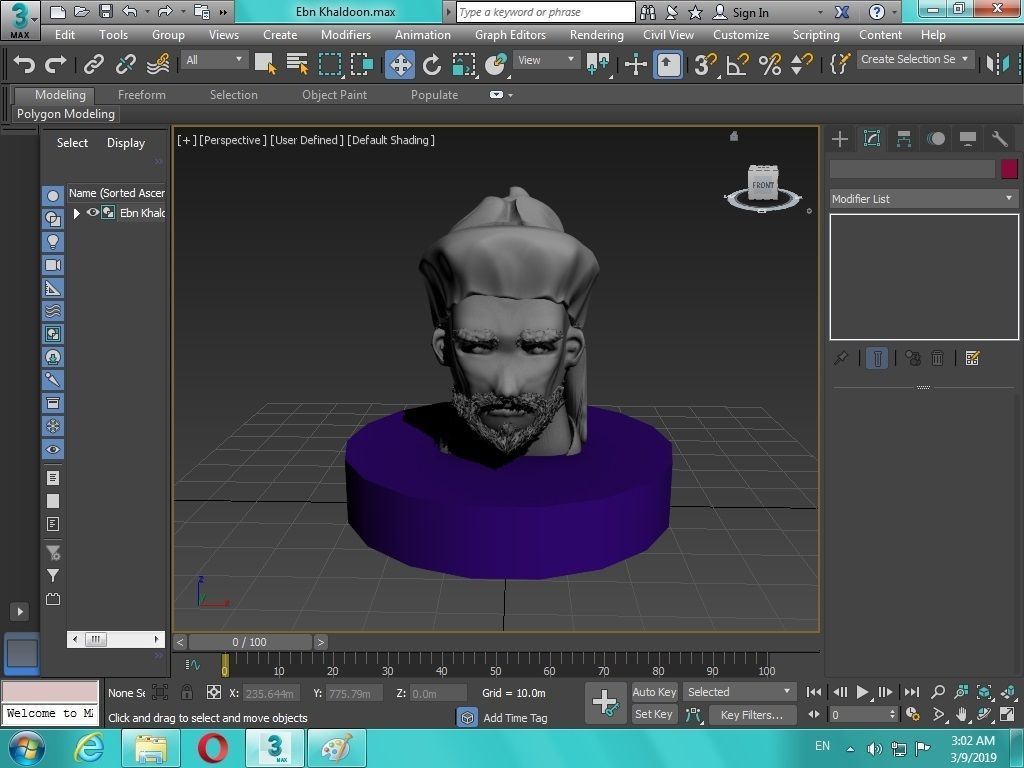Viewport: 1024px width, 768px height.
Task: Toggle the 3D Snaps button
Action: tap(705, 64)
